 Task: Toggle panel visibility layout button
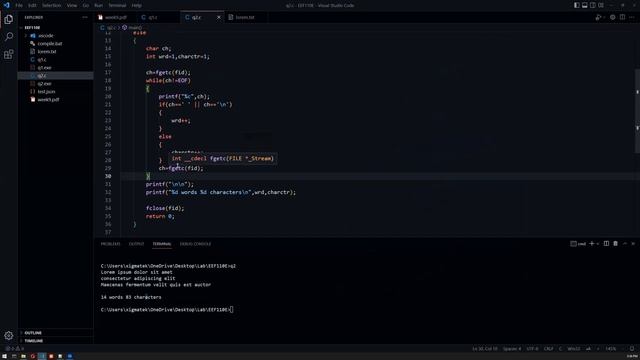tap(584, 5)
